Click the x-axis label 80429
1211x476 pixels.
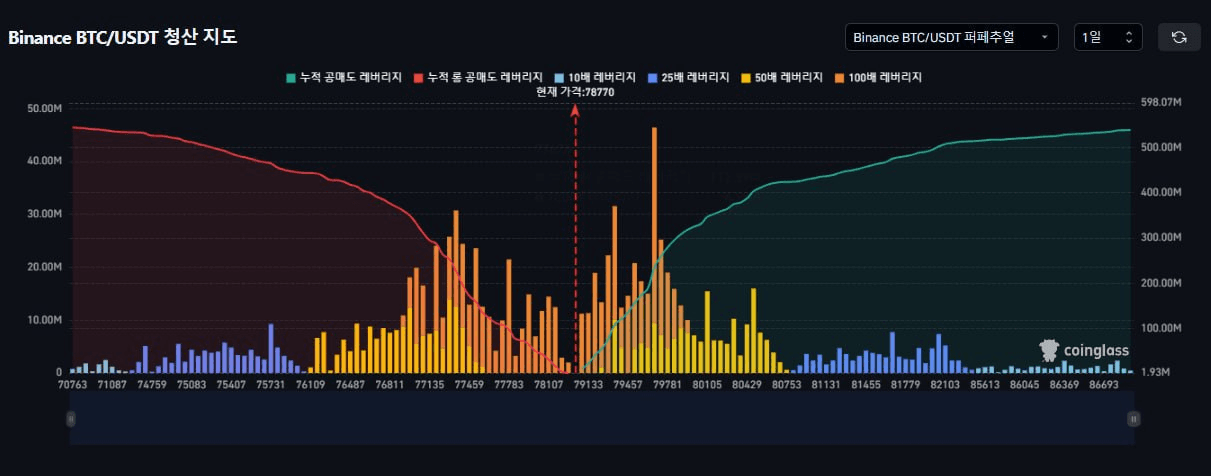point(745,384)
